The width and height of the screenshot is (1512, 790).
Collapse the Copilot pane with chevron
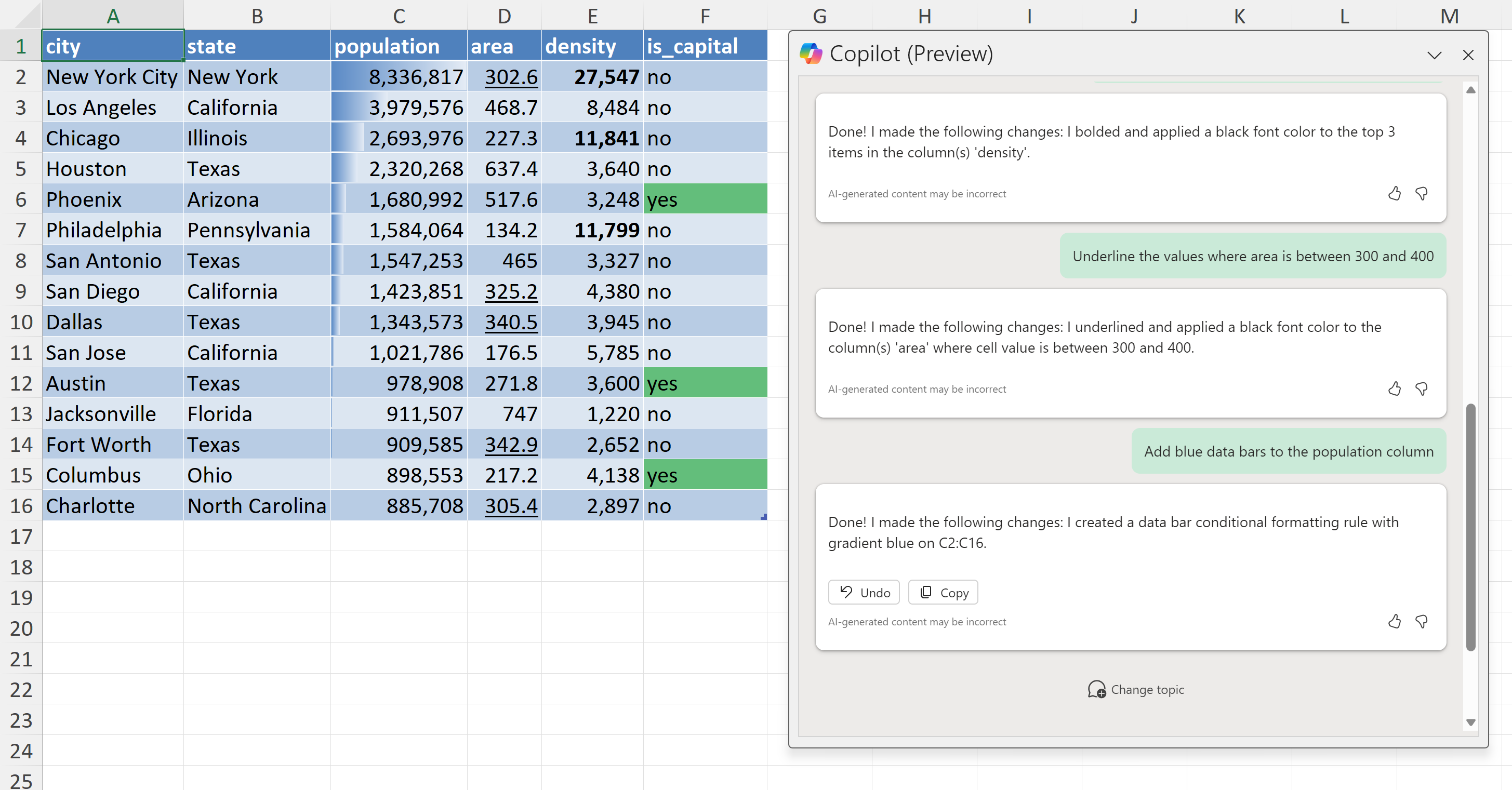click(x=1434, y=55)
